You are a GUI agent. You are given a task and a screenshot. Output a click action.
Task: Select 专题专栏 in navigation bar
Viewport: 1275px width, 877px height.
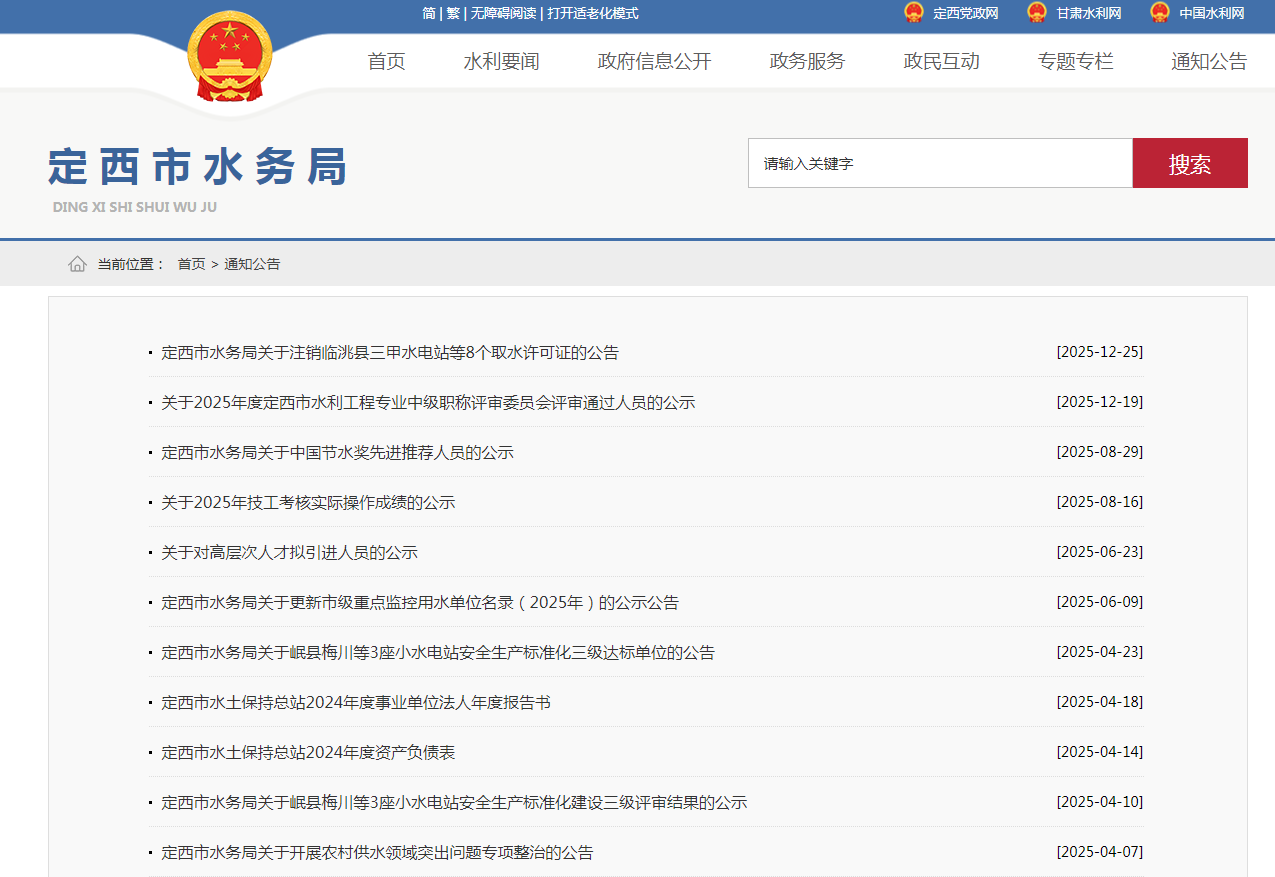(1075, 62)
